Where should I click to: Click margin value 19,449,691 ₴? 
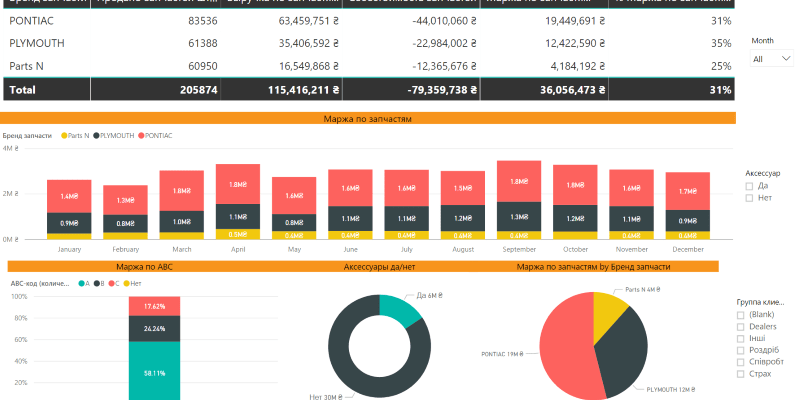(575, 21)
